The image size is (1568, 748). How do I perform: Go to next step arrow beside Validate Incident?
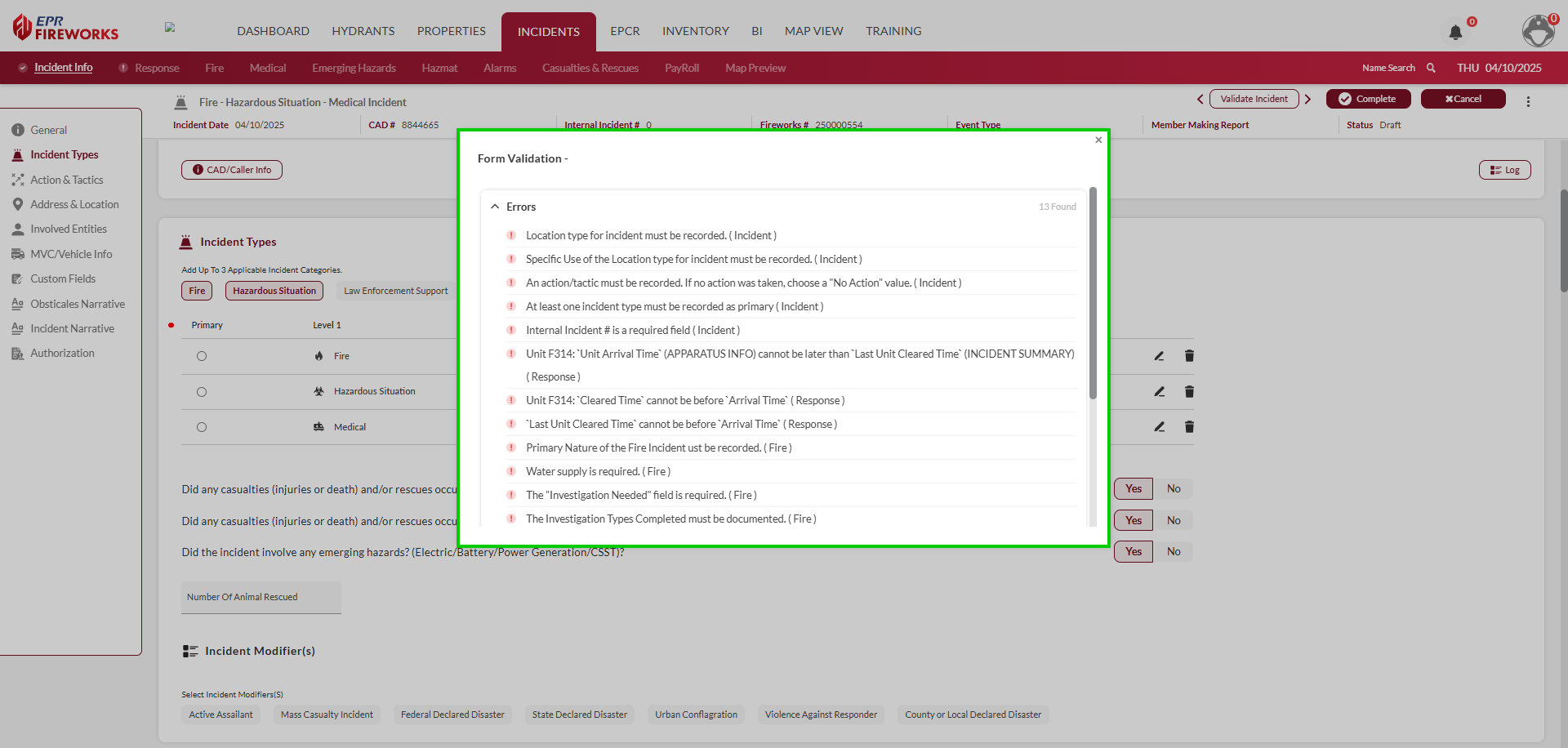point(1307,99)
